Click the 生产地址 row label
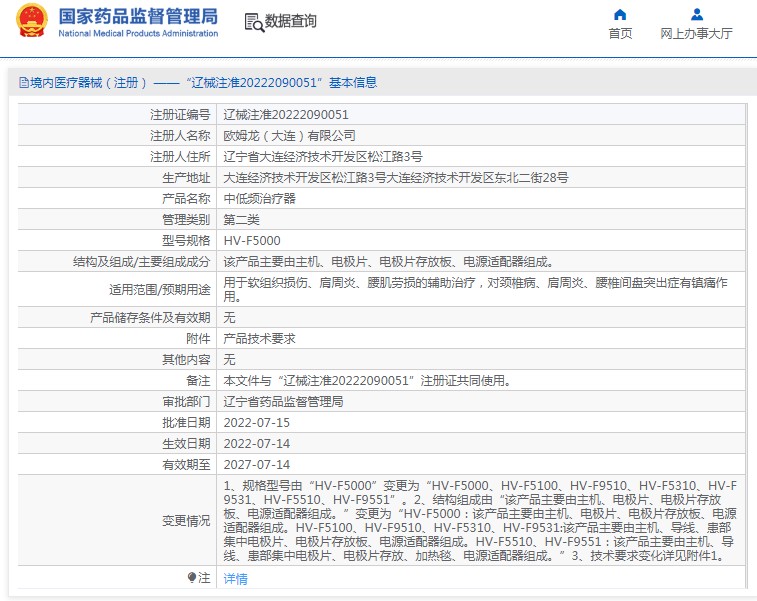This screenshot has height=601, width=757. pyautogui.click(x=186, y=178)
